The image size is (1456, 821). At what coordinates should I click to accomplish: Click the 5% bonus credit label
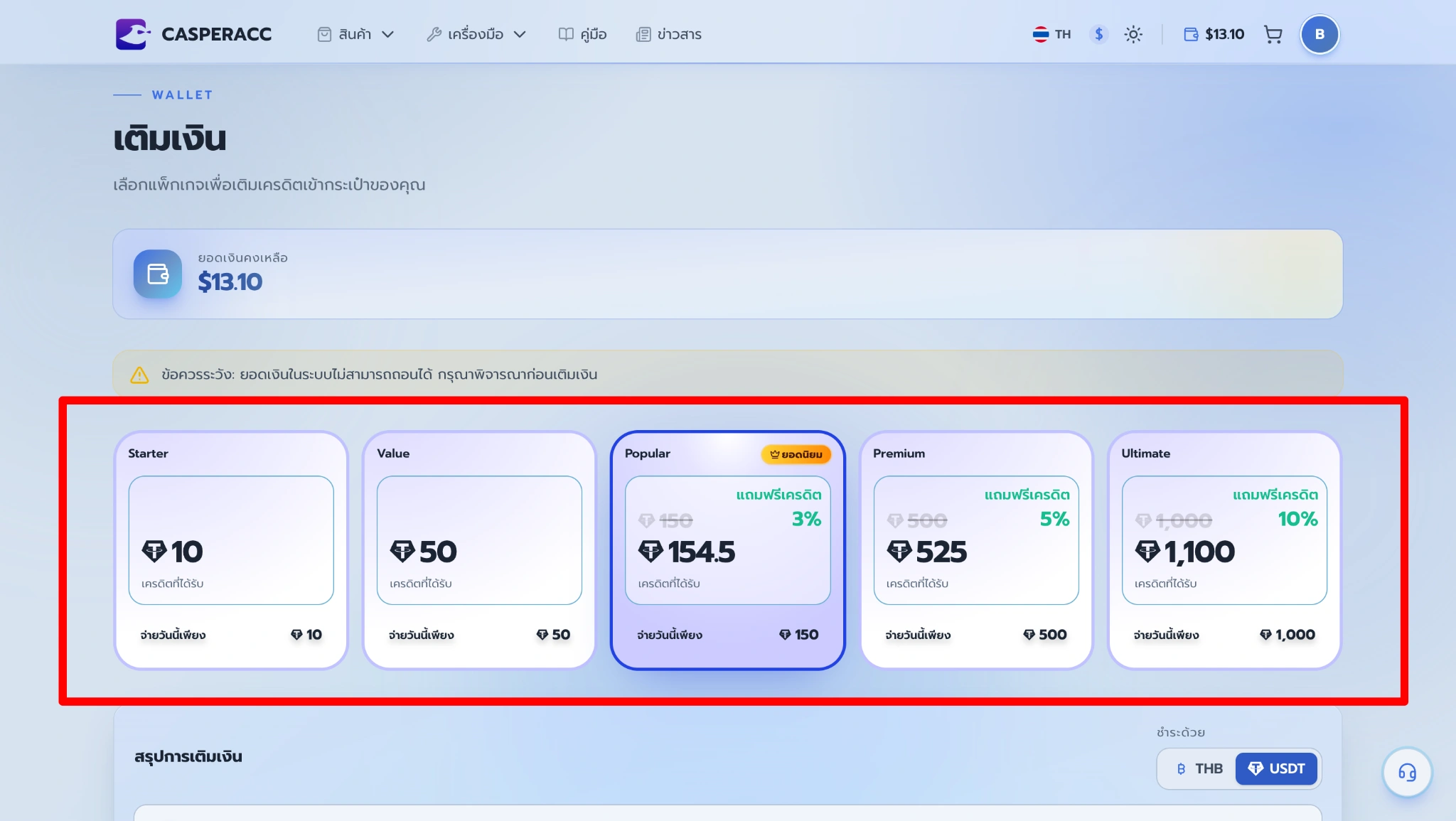(1054, 519)
